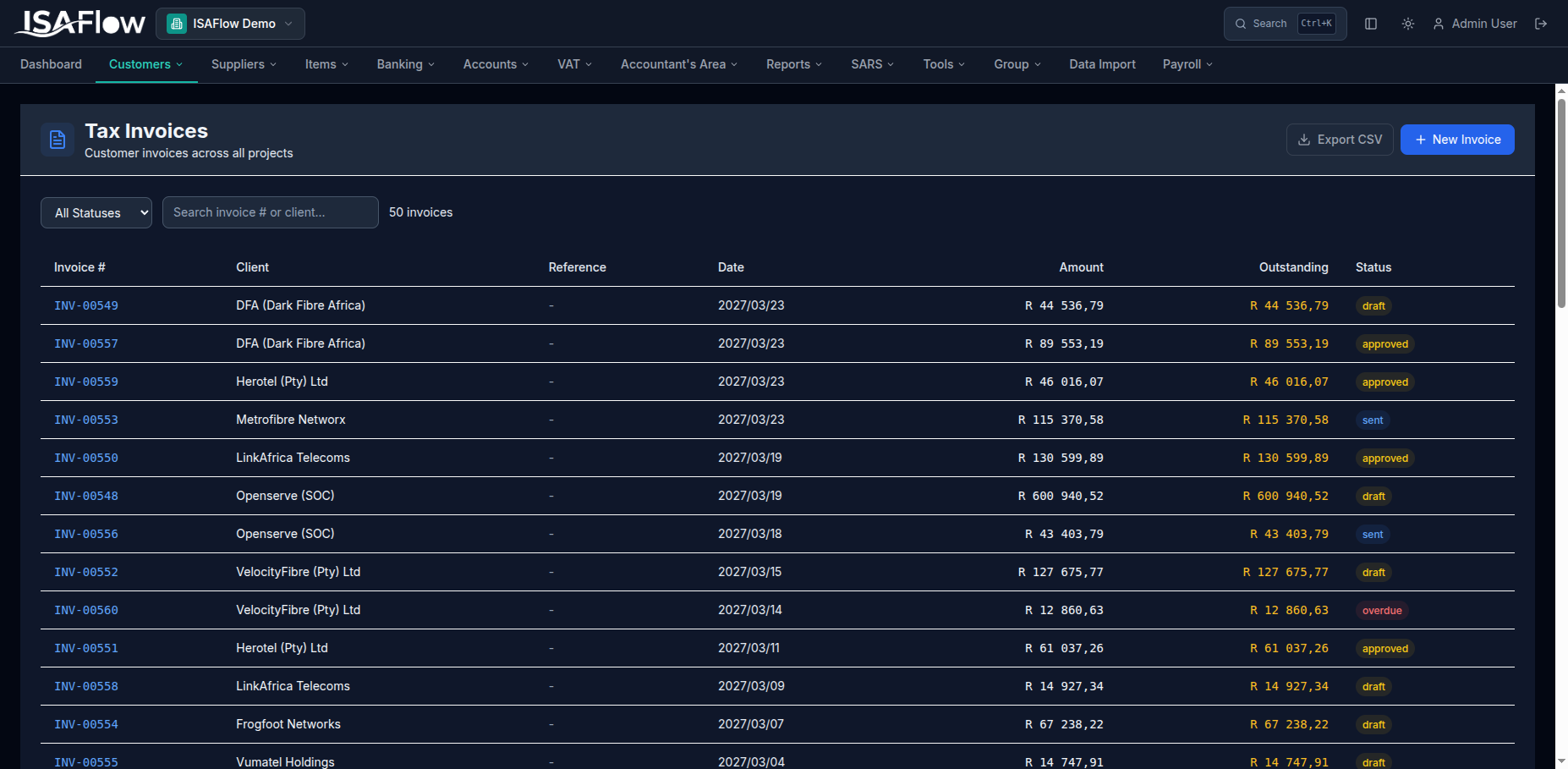Open invoice INV-00548
Screen dimensions: 1568x769
pos(86,496)
